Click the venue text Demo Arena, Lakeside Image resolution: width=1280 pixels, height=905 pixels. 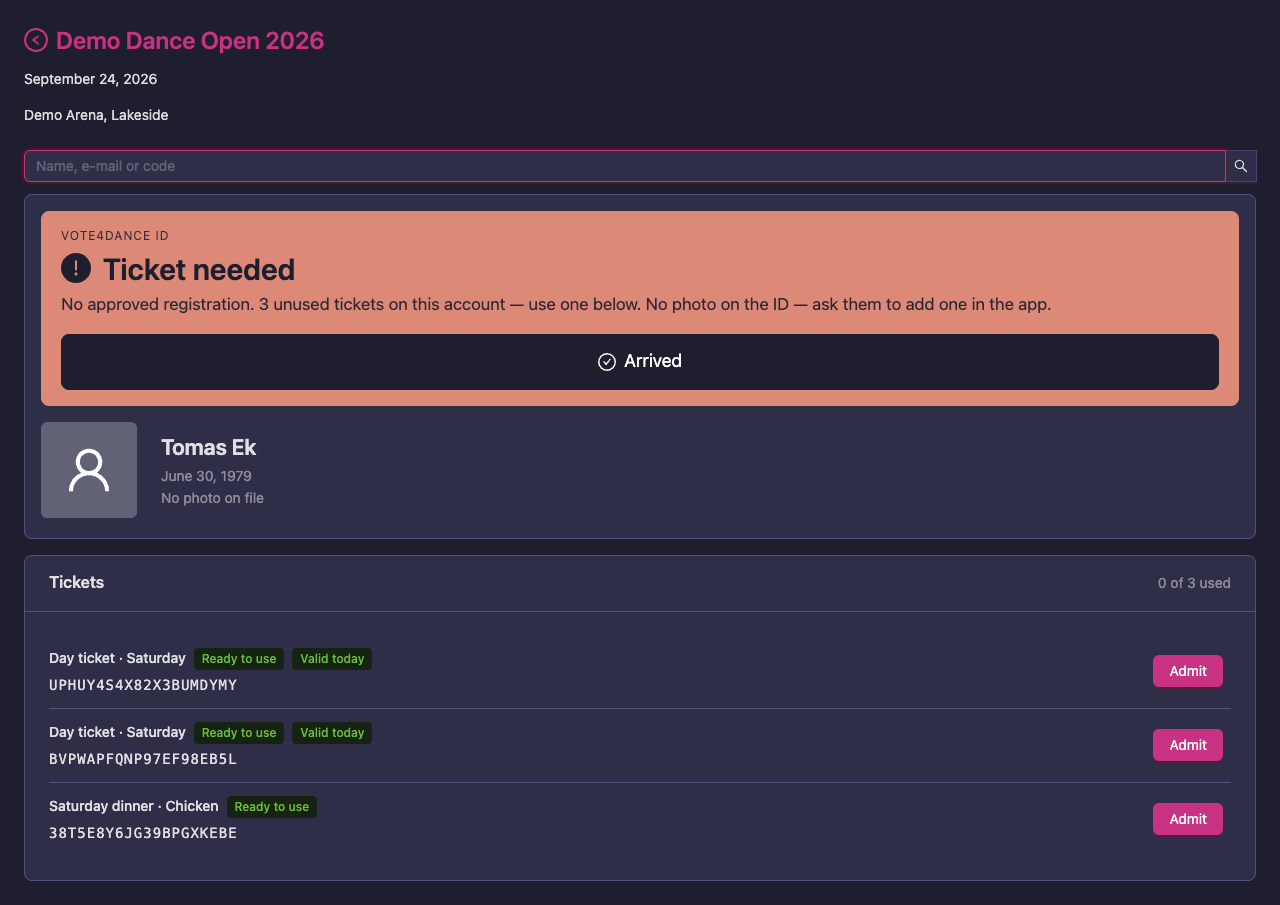coord(96,115)
